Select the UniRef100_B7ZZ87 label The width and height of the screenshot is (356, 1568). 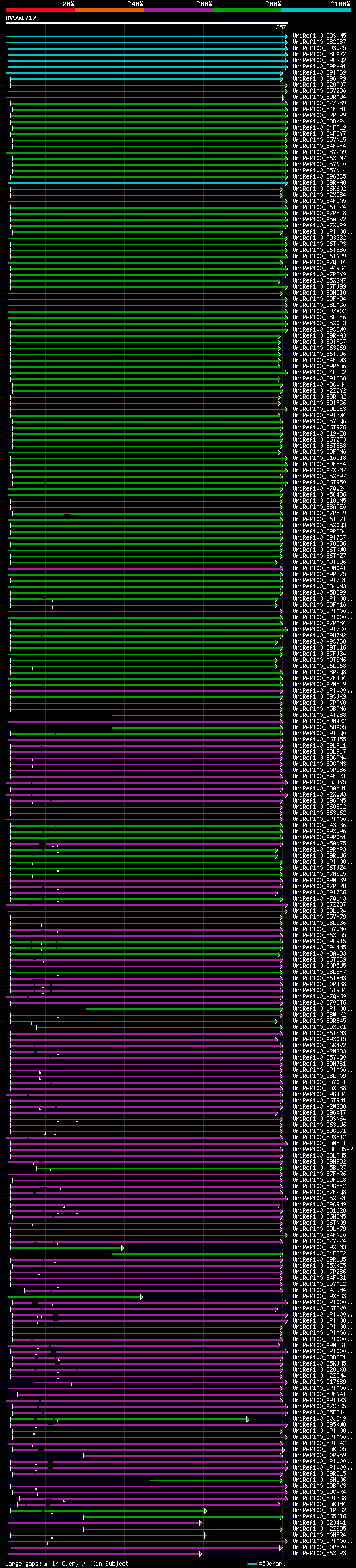click(319, 904)
